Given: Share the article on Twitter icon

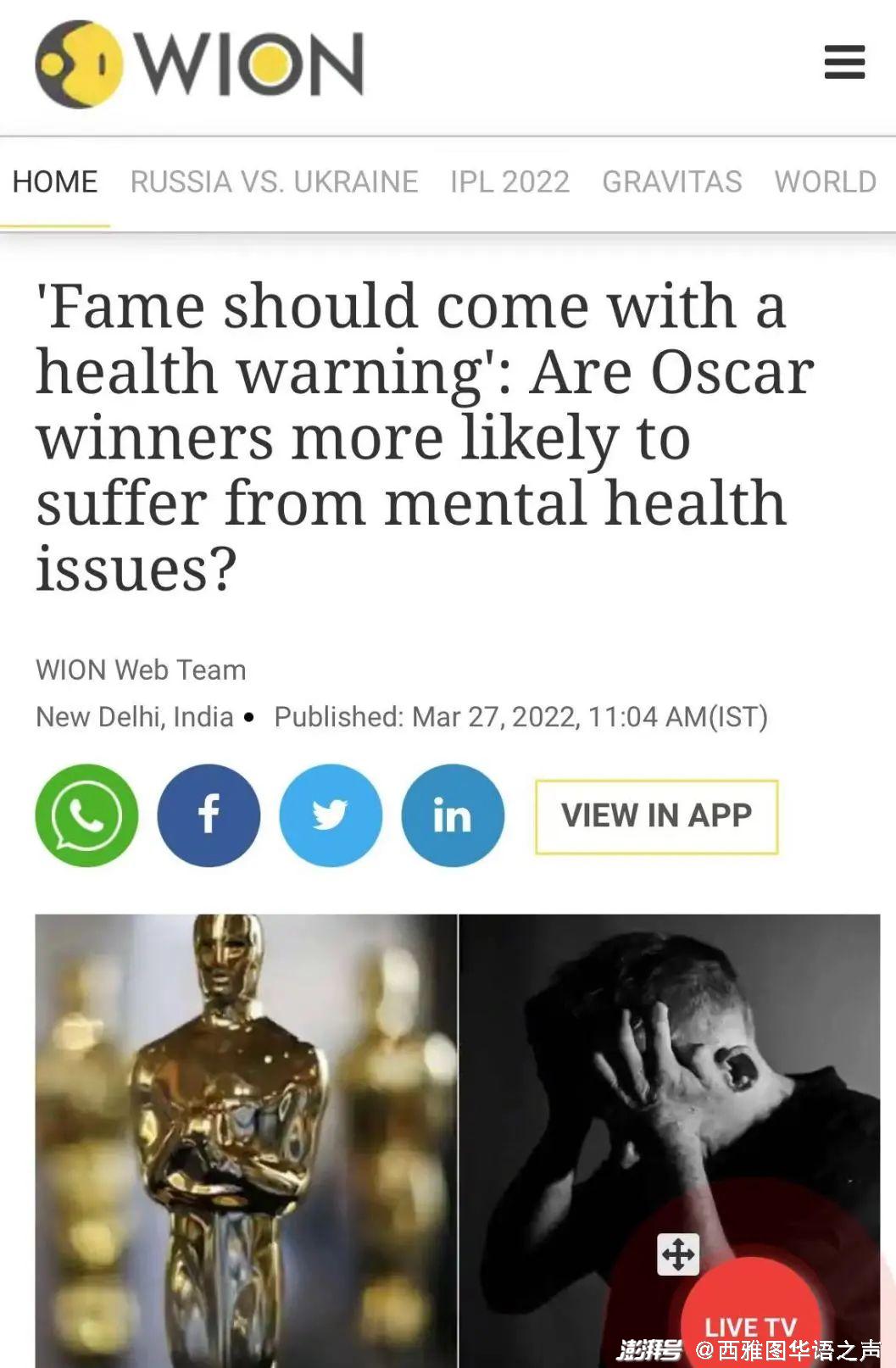Looking at the screenshot, I should [331, 815].
